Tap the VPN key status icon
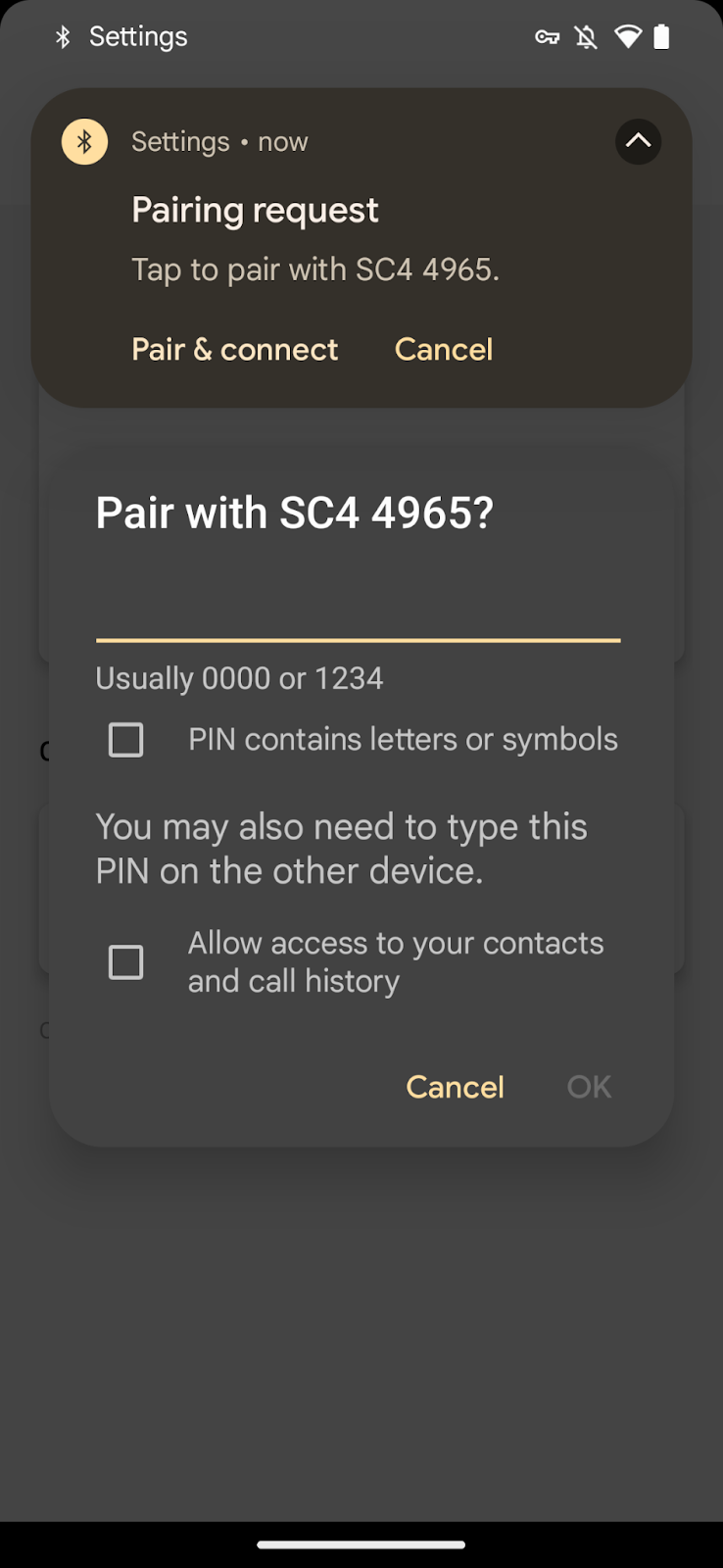 pos(547,37)
